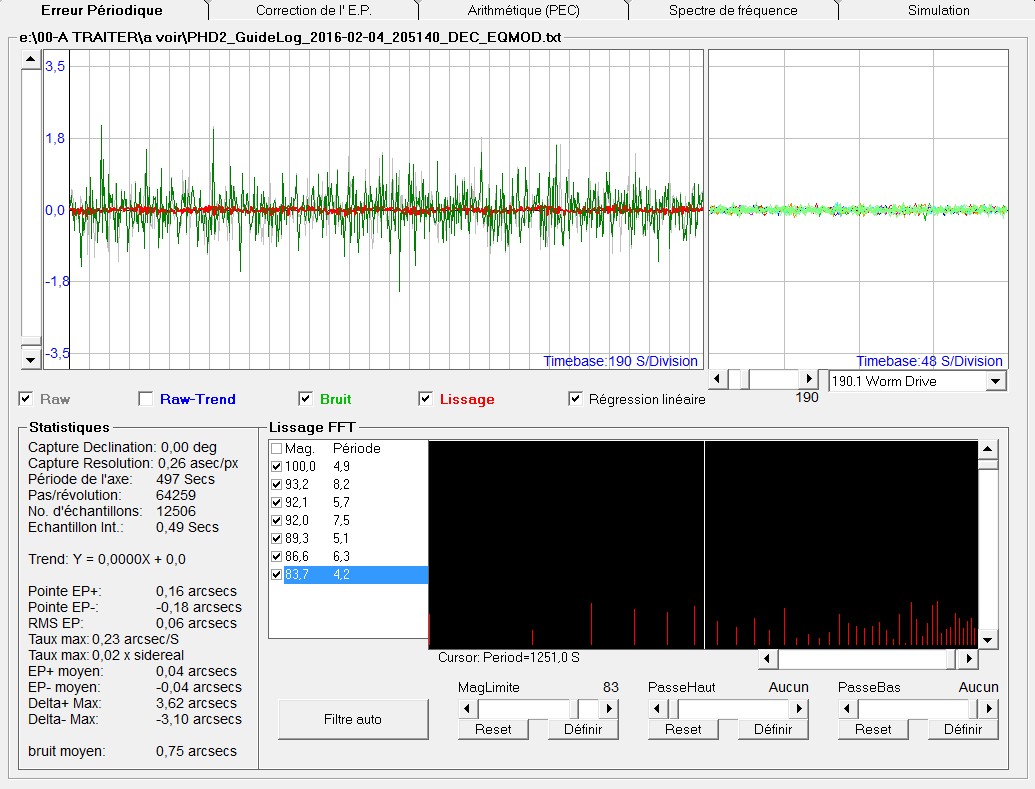Toggle the Raw-Trend checkbox
This screenshot has width=1035, height=789.
(x=146, y=399)
